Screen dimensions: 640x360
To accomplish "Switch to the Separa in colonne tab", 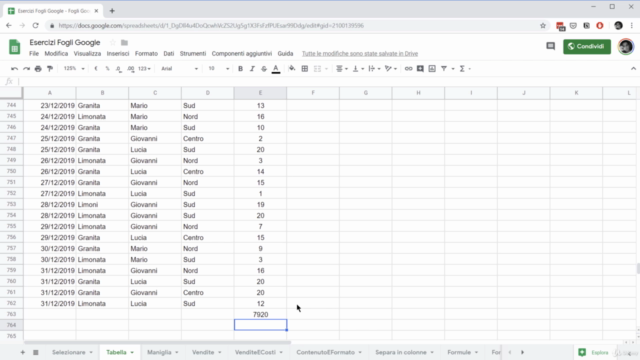I will click(401, 352).
